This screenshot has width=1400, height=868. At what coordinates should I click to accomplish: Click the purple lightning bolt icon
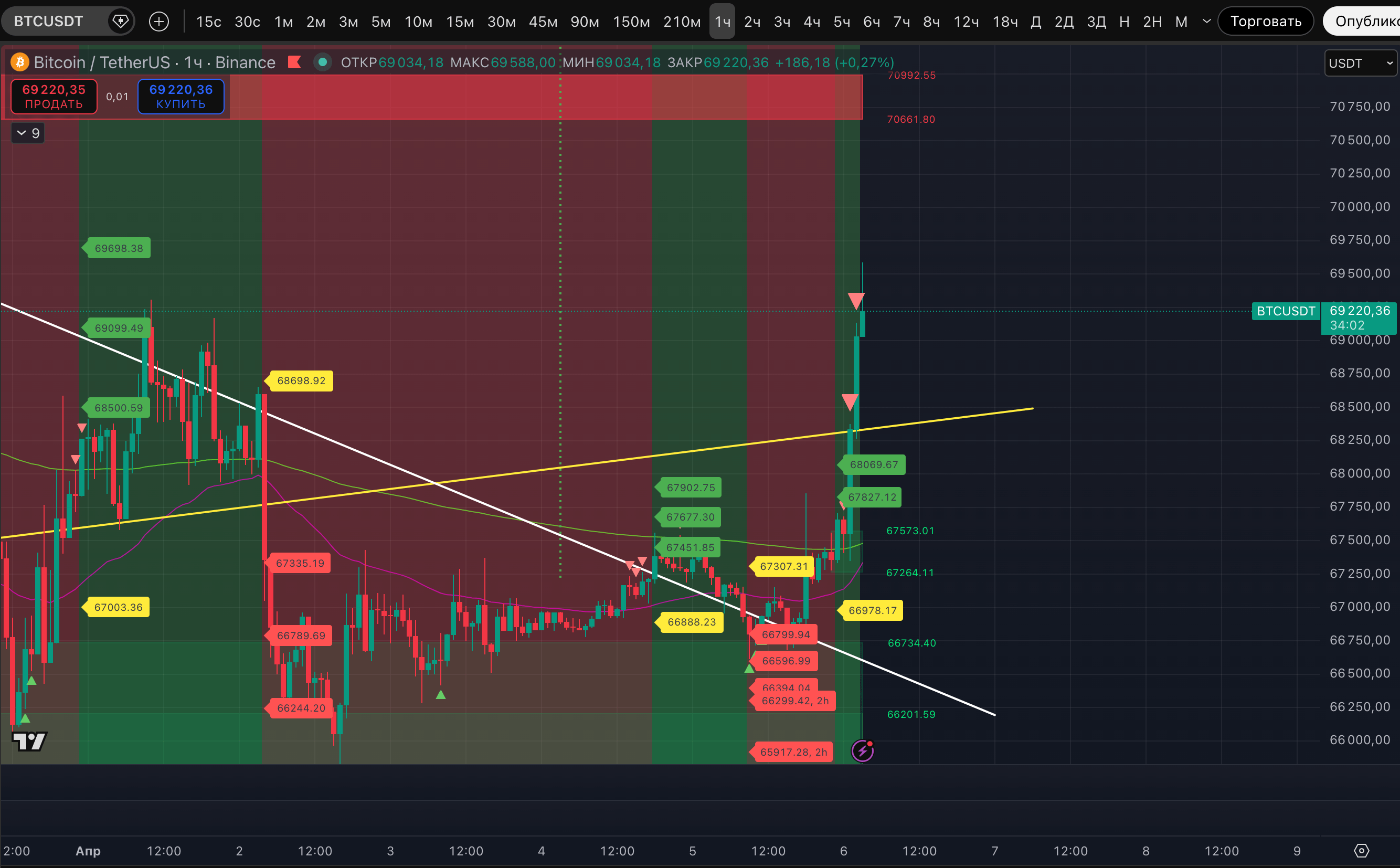coord(862,751)
